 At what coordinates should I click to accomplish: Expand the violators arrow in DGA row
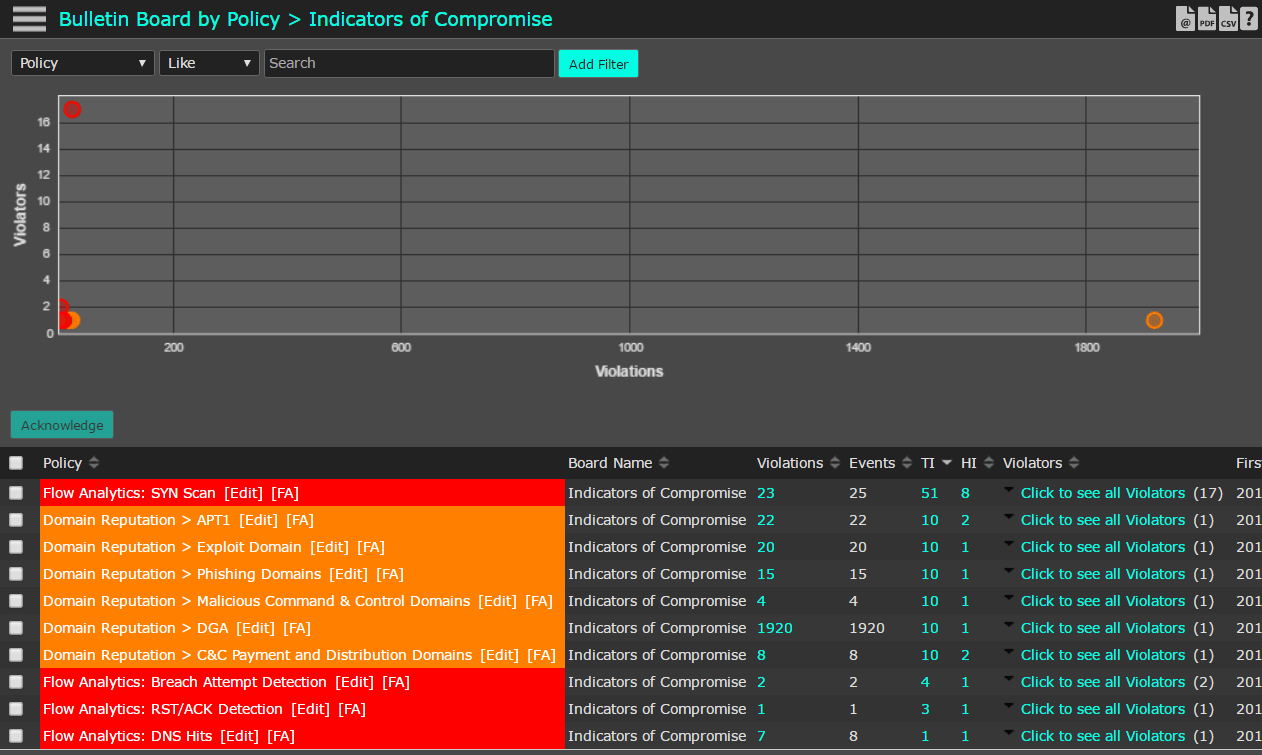click(x=1009, y=624)
